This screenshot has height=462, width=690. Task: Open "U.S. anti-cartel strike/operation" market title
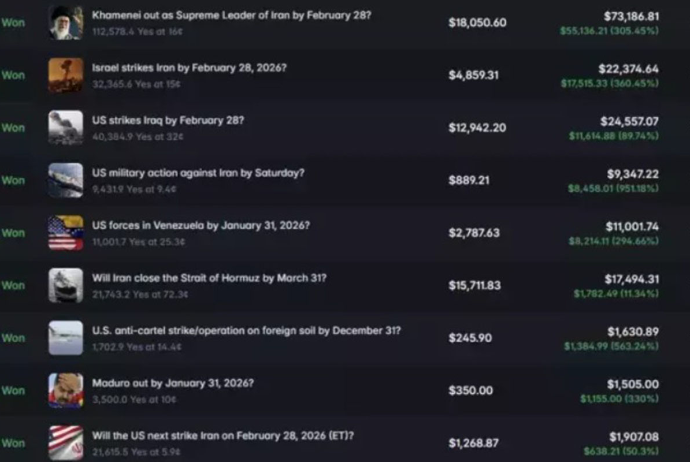pyautogui.click(x=246, y=330)
